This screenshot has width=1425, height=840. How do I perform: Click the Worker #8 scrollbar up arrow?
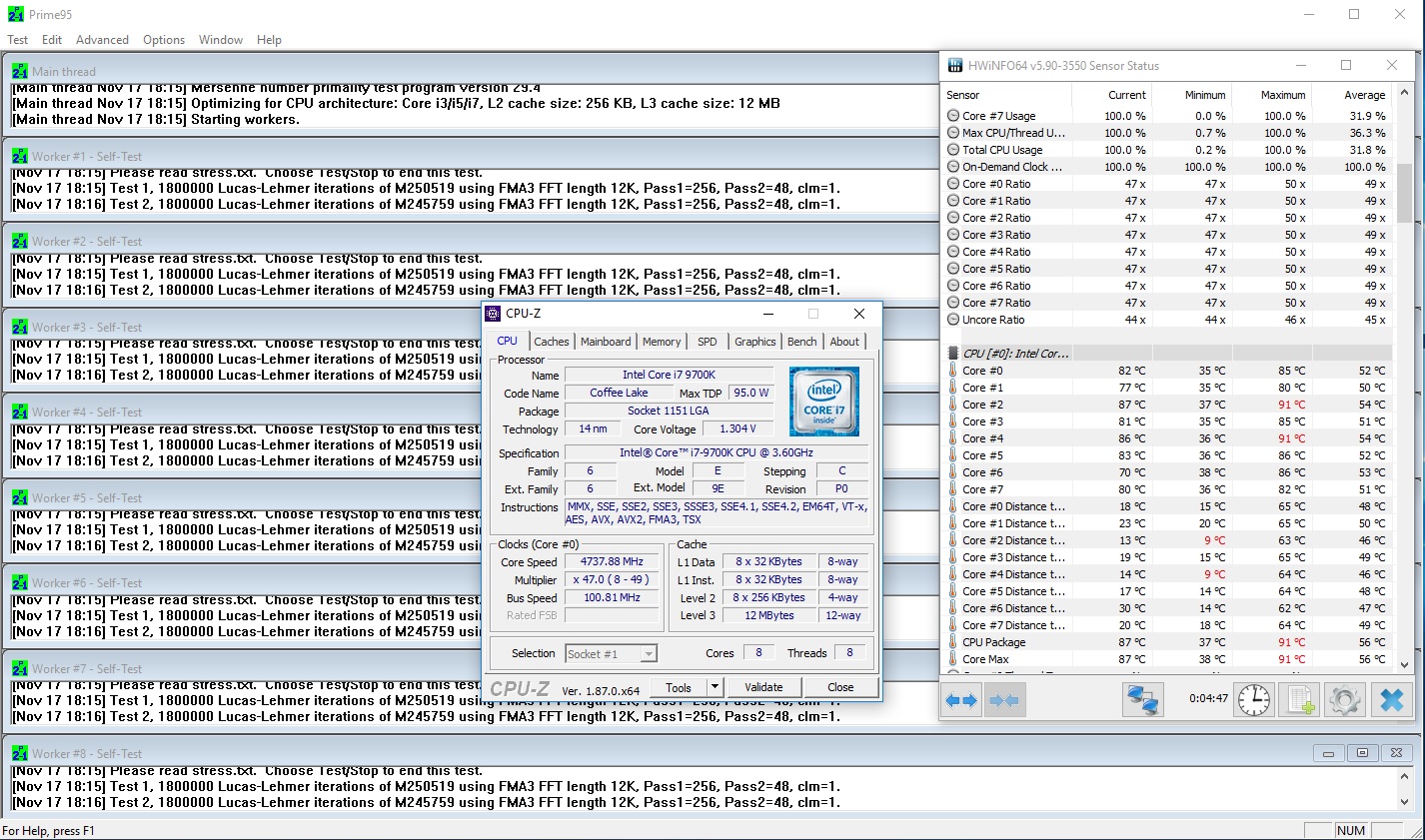pos(1403,775)
